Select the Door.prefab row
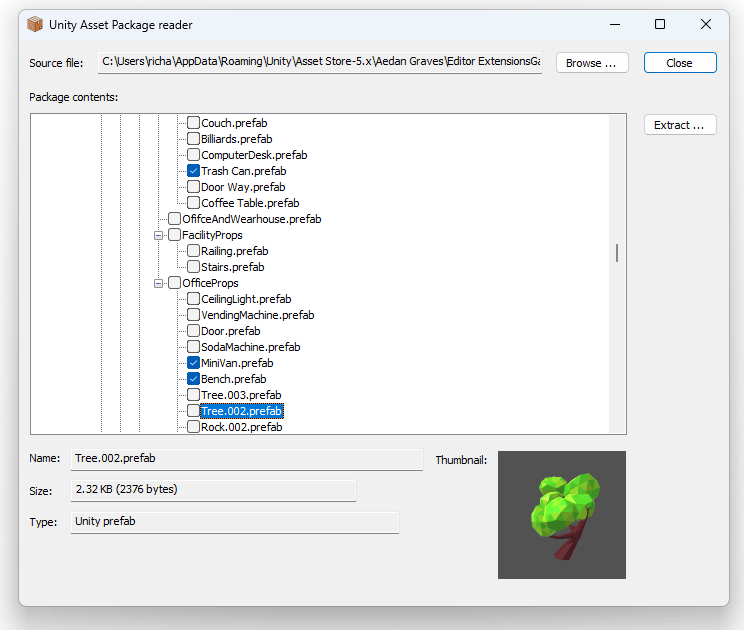Image resolution: width=744 pixels, height=630 pixels. tap(231, 331)
